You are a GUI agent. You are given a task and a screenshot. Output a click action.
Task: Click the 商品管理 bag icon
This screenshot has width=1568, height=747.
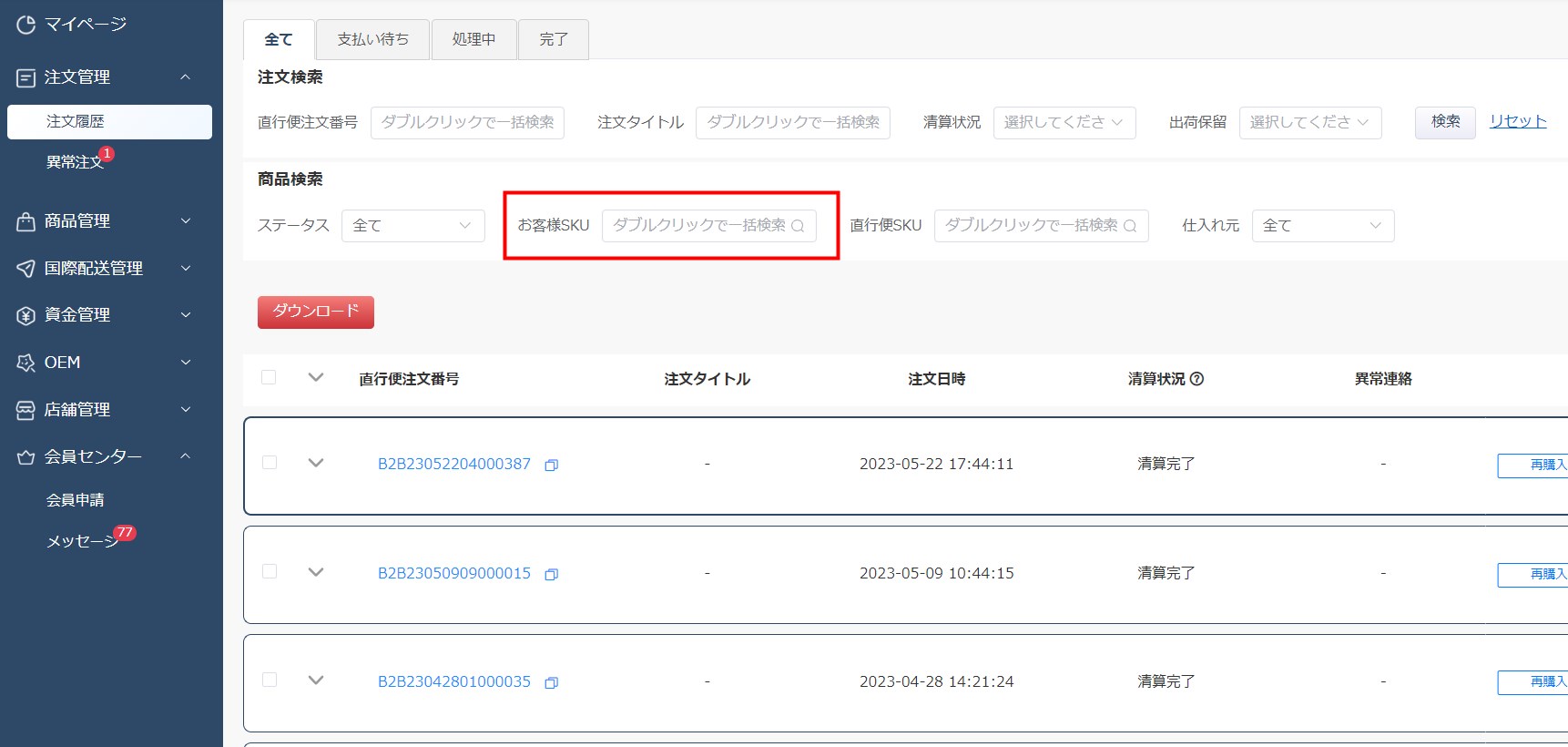click(x=25, y=221)
